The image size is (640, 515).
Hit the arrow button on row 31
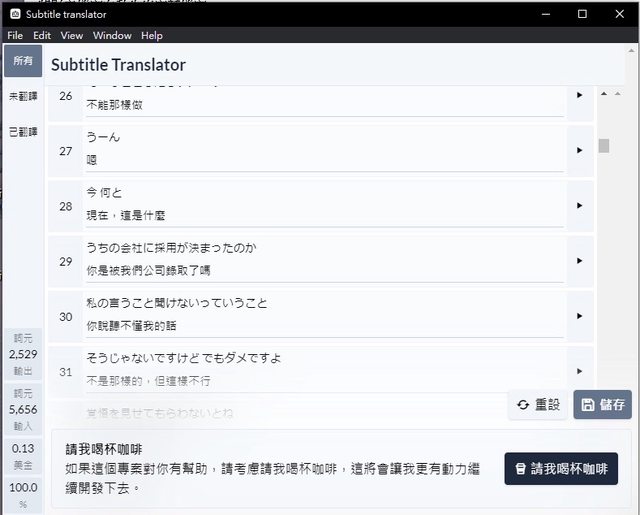point(579,371)
